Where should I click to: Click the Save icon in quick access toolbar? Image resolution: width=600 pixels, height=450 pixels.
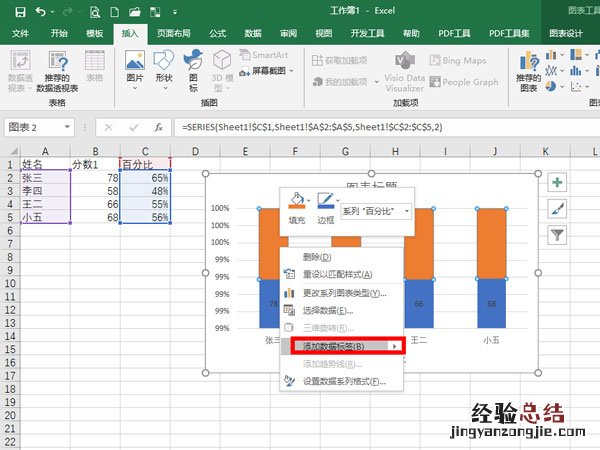[18, 12]
